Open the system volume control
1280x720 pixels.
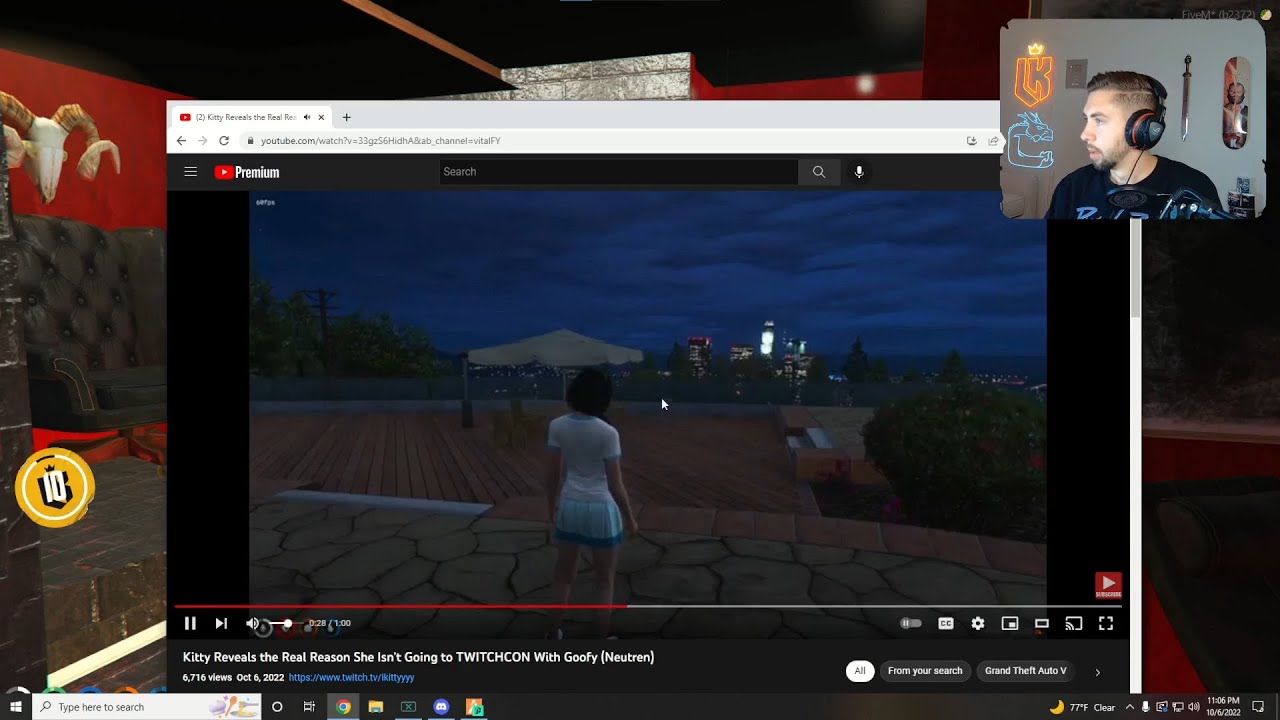coord(1193,707)
